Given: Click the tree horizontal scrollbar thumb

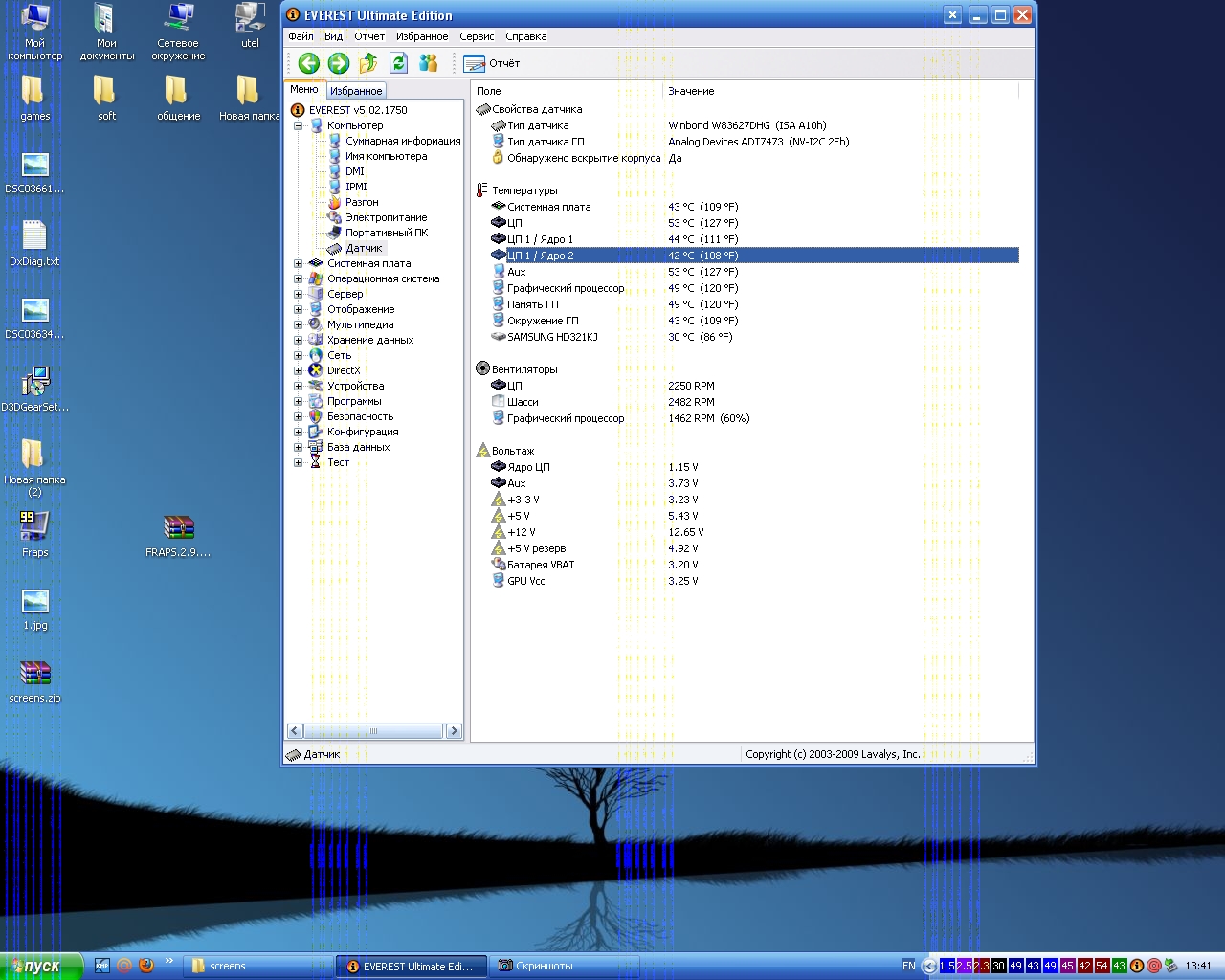Looking at the screenshot, I should [x=373, y=731].
